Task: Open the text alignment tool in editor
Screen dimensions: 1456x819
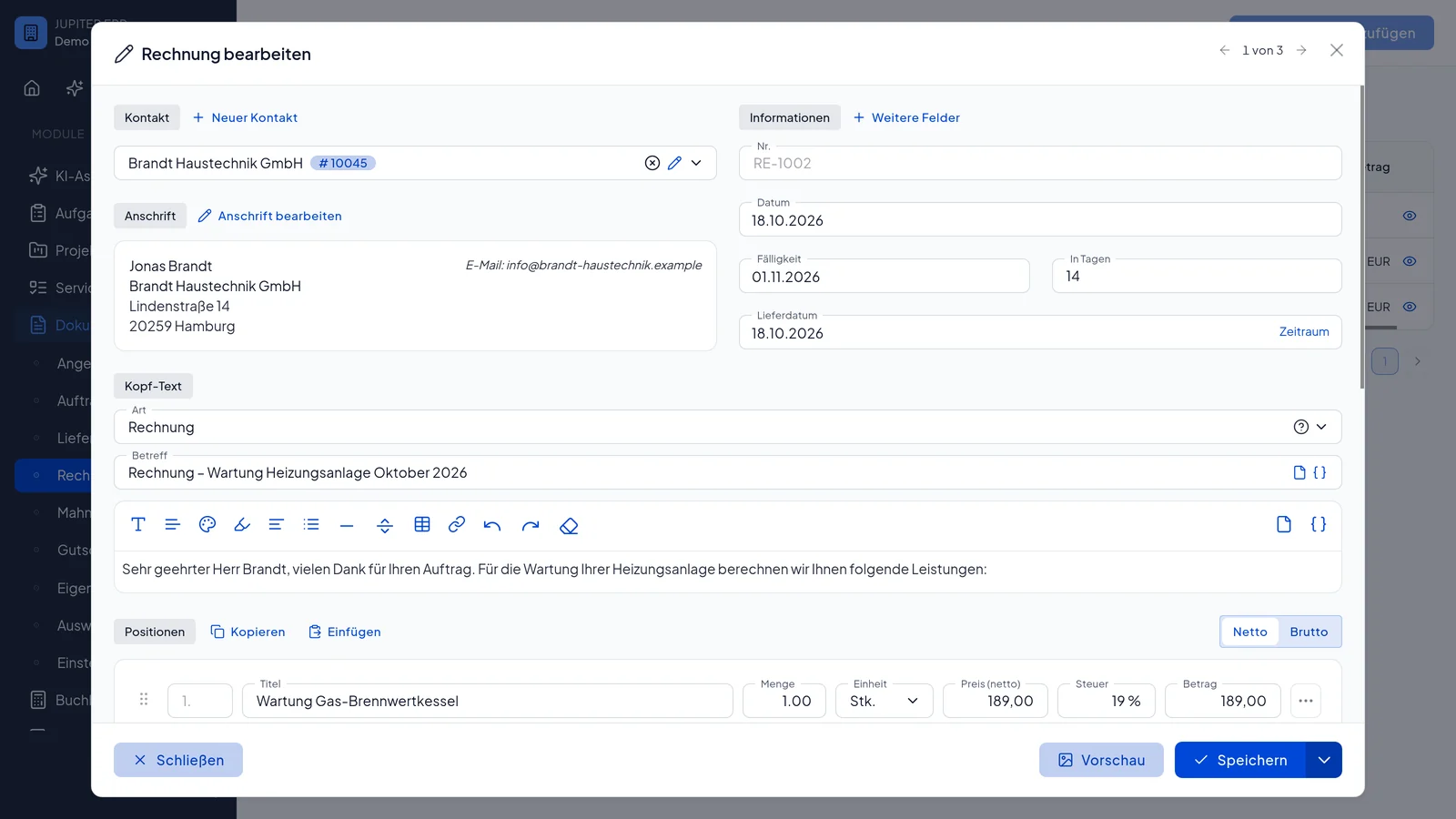Action: (x=277, y=524)
